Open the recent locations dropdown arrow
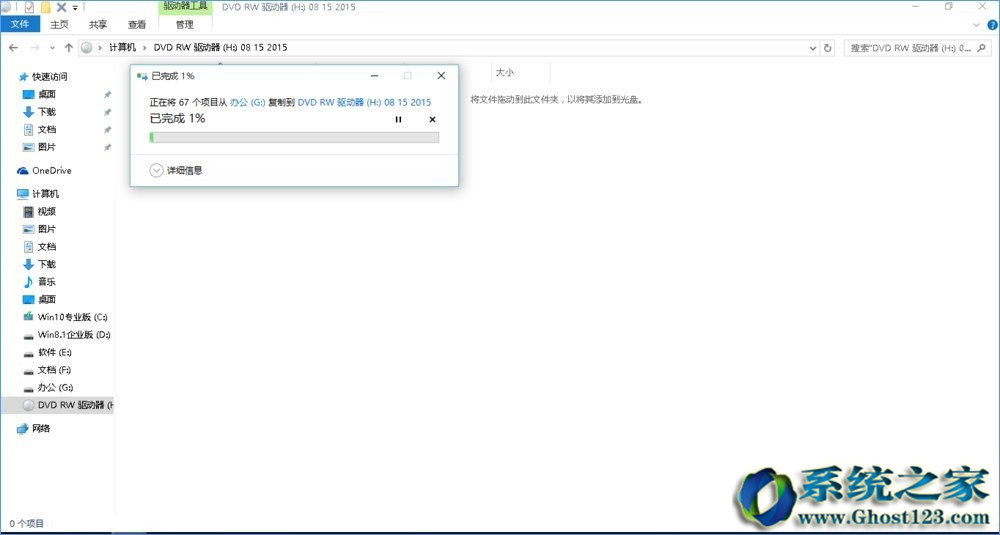The image size is (1000, 535). pyautogui.click(x=52, y=48)
